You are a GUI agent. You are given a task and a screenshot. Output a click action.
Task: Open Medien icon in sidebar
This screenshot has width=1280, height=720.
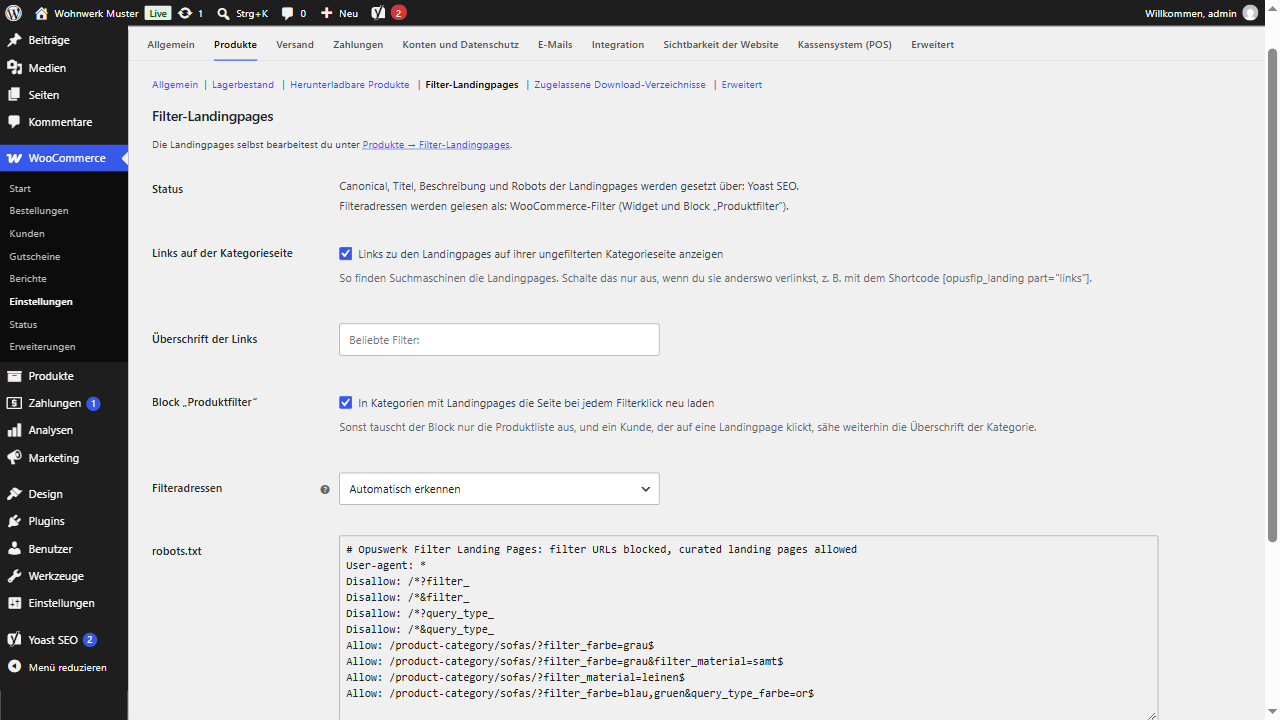coord(14,68)
